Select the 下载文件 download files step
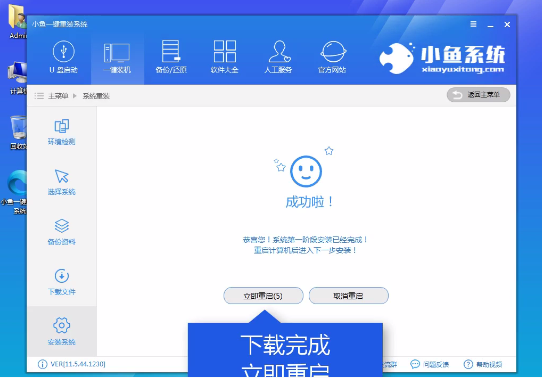The width and height of the screenshot is (542, 378). [62, 282]
